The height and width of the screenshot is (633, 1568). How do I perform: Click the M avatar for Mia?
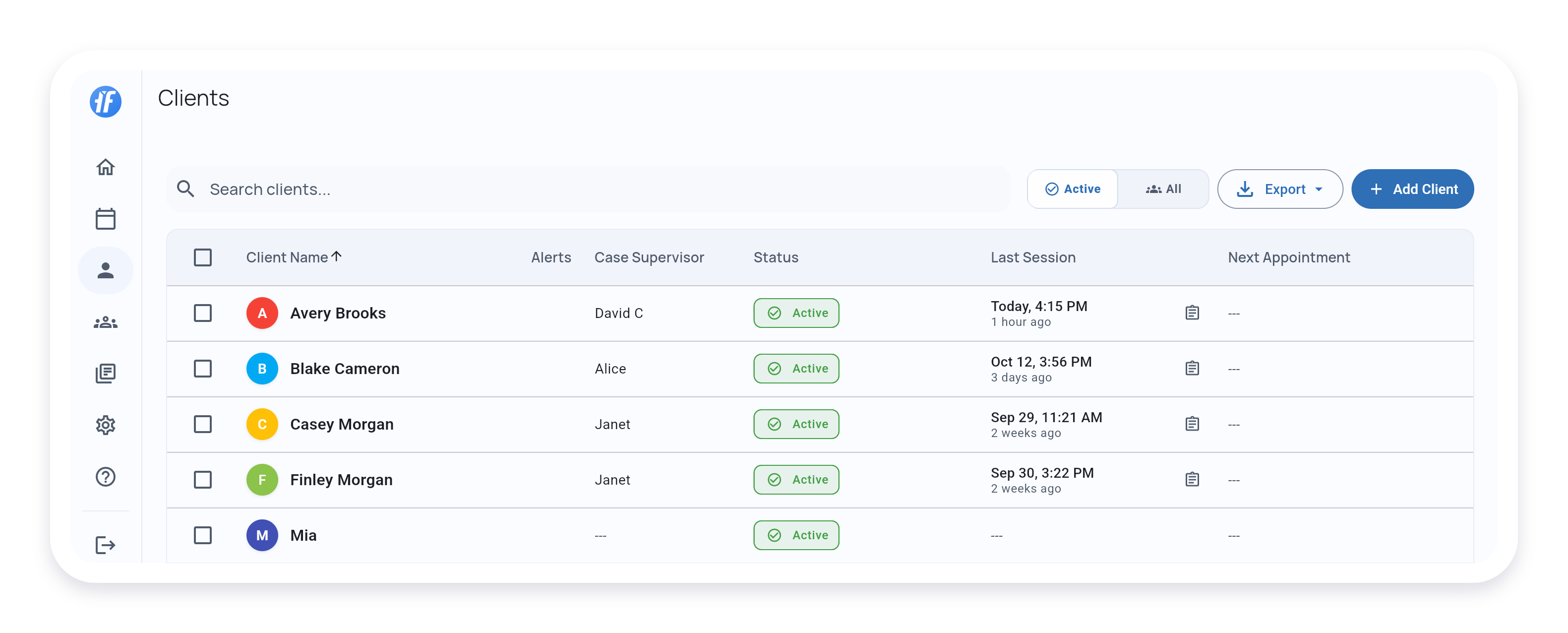point(262,535)
